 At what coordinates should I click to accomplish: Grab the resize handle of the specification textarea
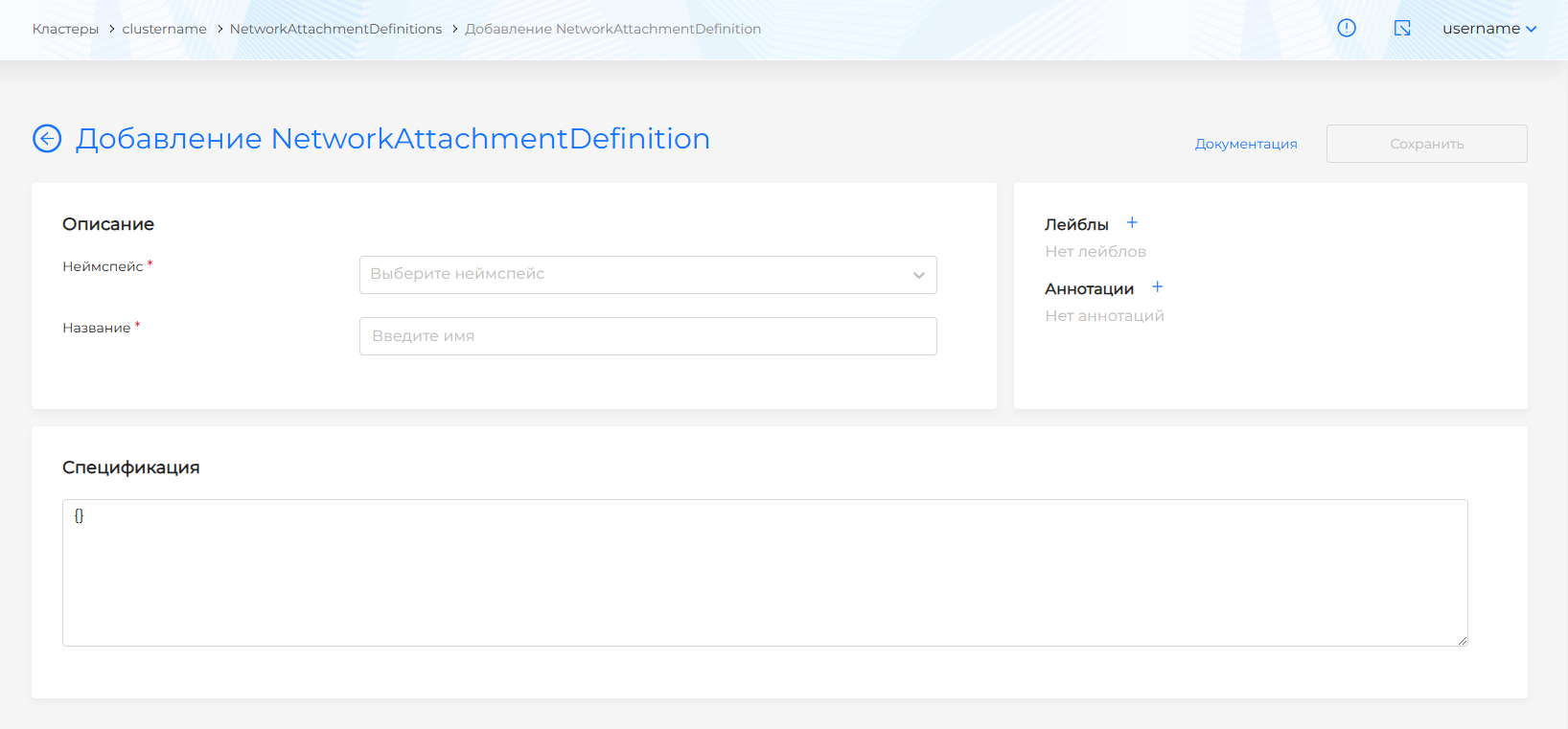pos(1462,641)
